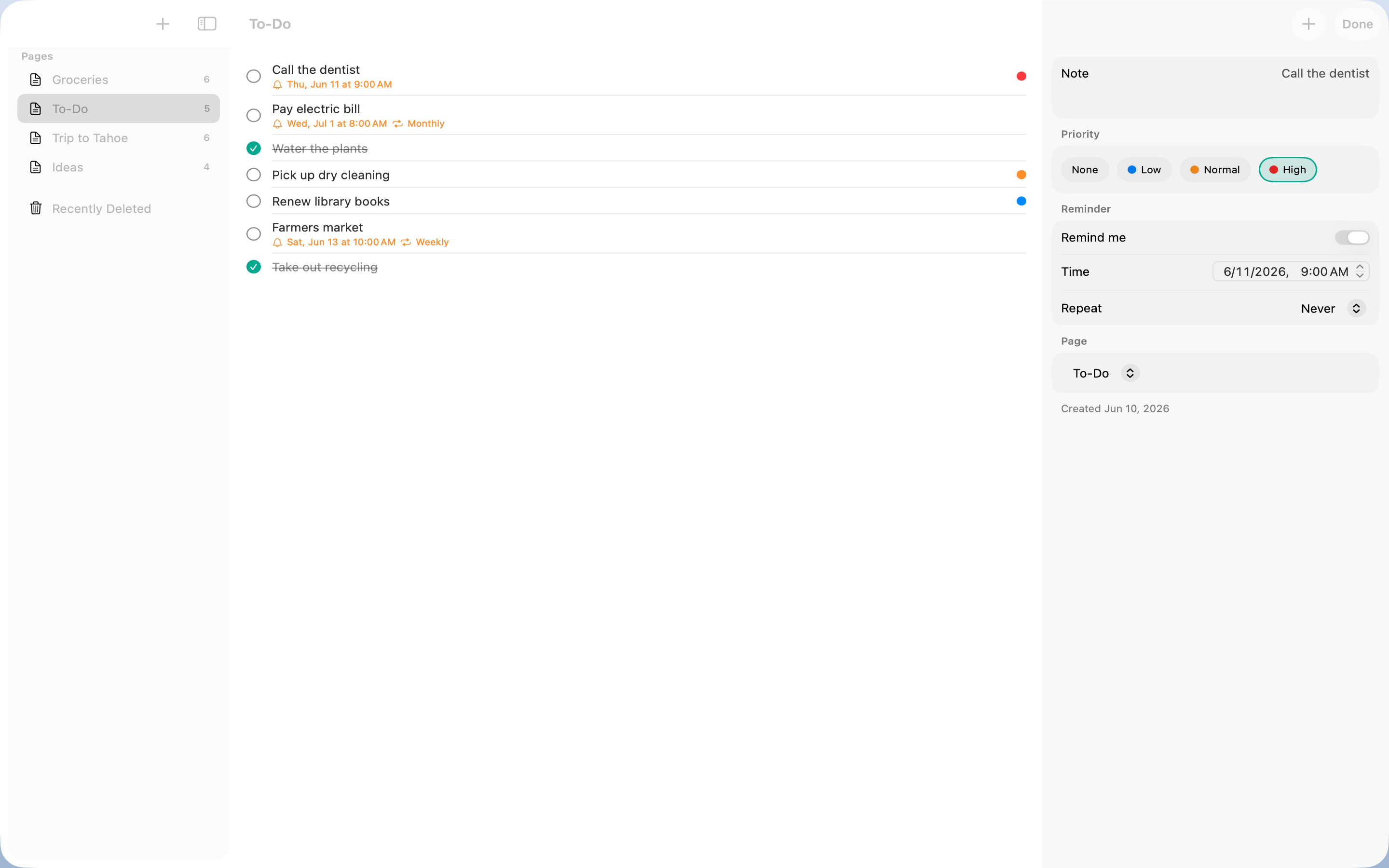Set priority to None

pos(1084,170)
